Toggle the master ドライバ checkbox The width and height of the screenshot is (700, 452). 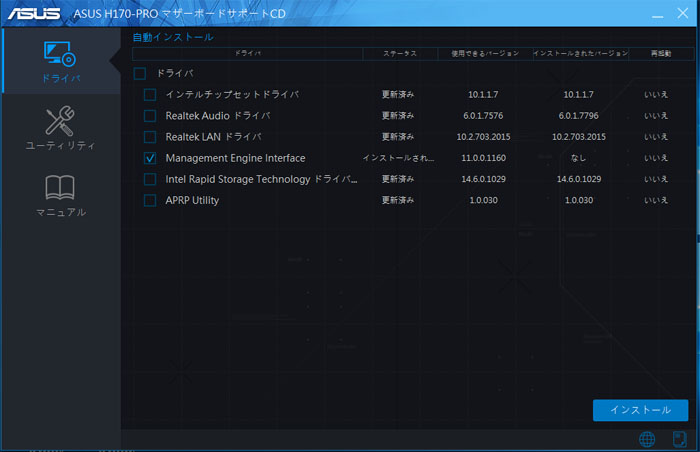140,73
